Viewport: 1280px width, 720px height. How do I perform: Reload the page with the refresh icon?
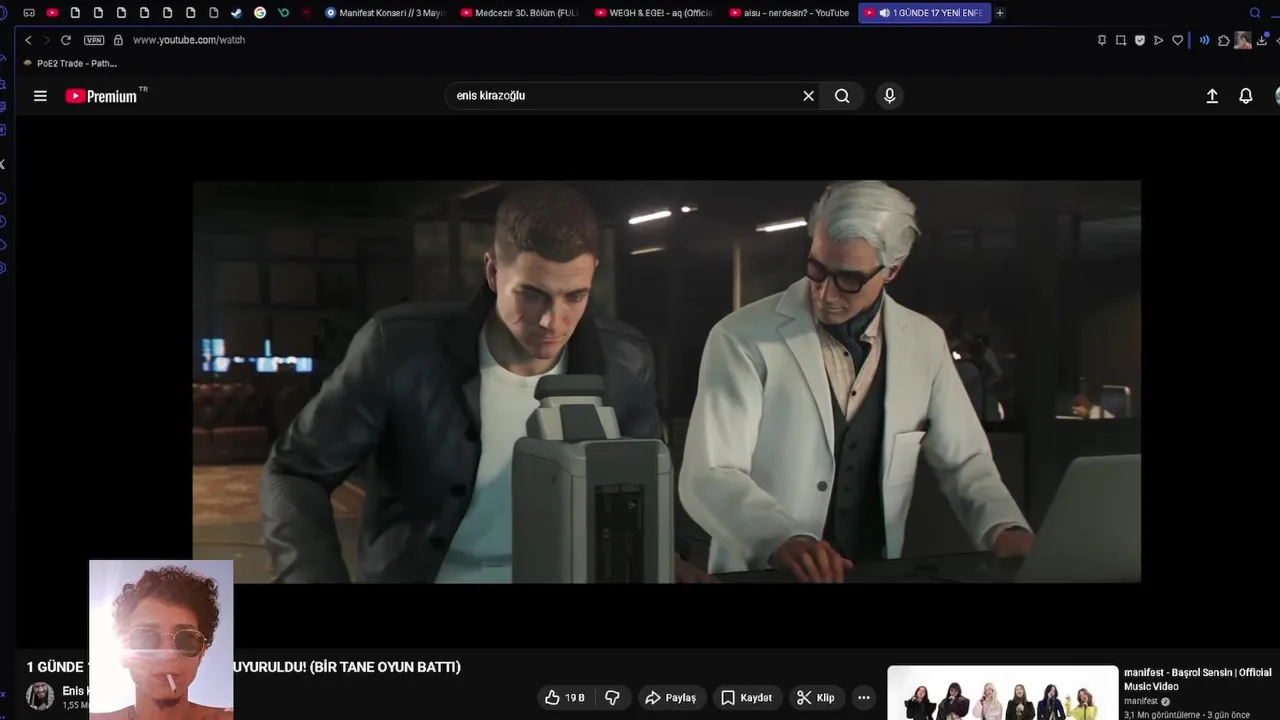66,40
